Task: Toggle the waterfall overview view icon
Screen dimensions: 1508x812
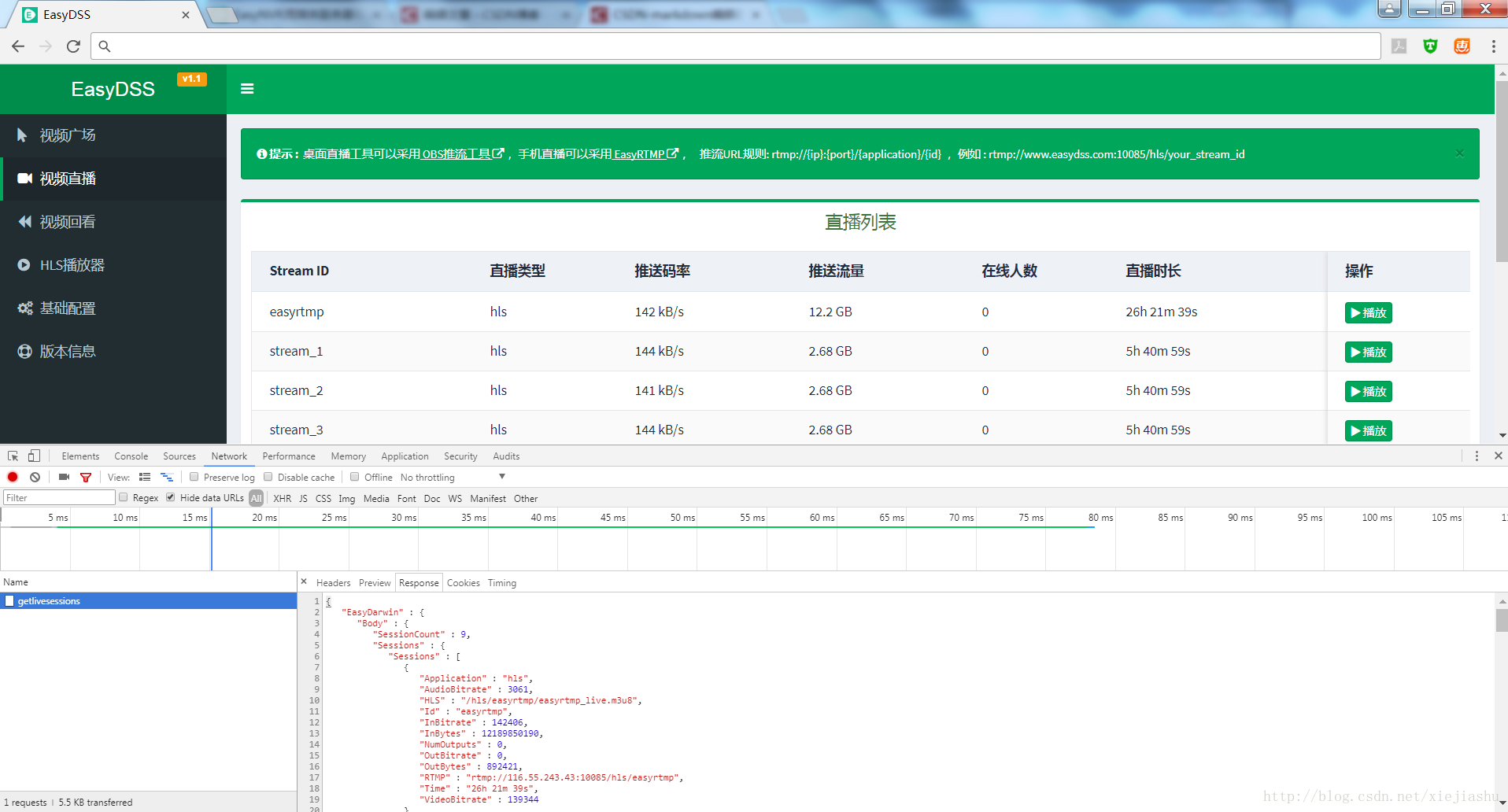Action: click(167, 477)
